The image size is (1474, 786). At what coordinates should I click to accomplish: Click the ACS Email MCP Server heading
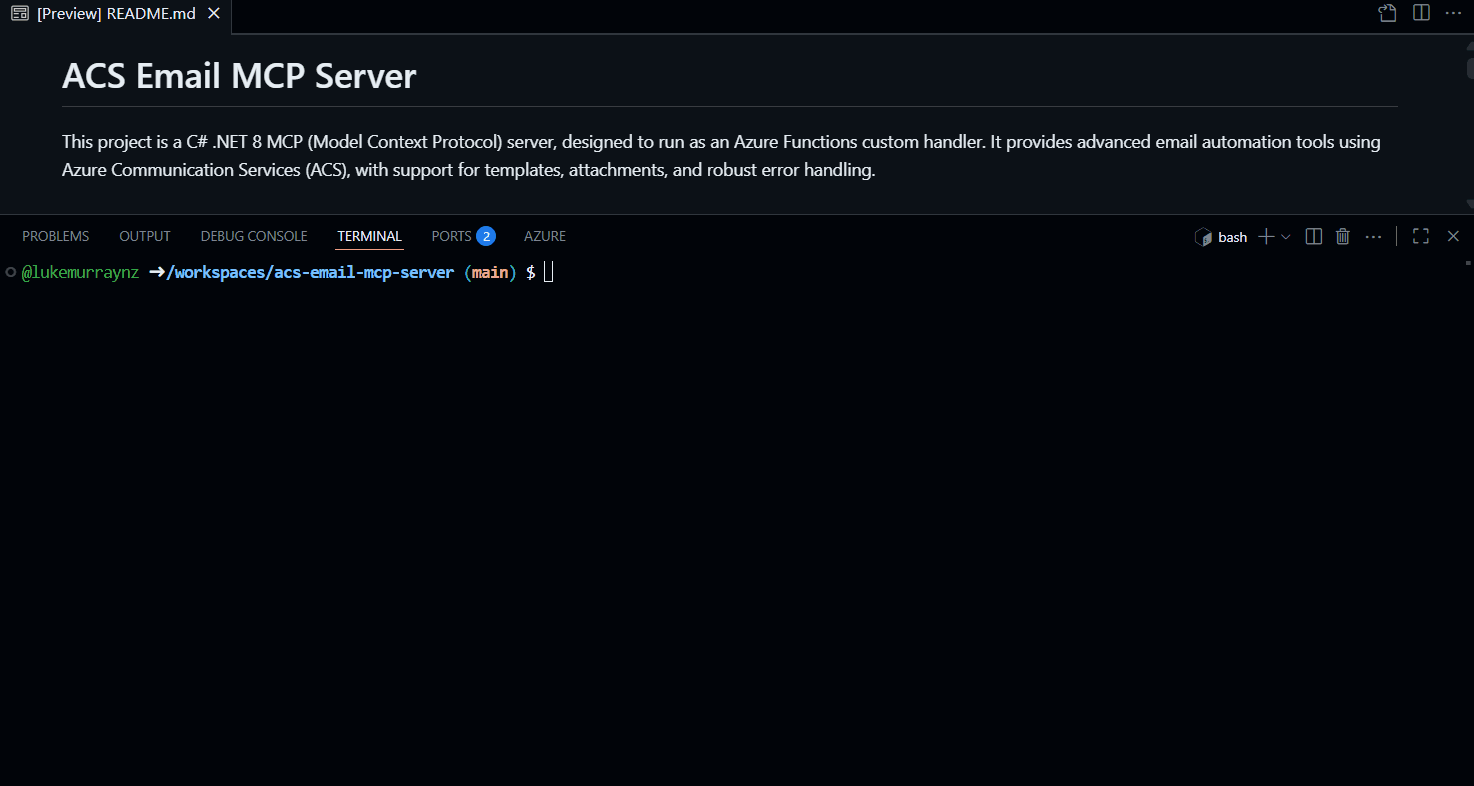click(x=239, y=76)
